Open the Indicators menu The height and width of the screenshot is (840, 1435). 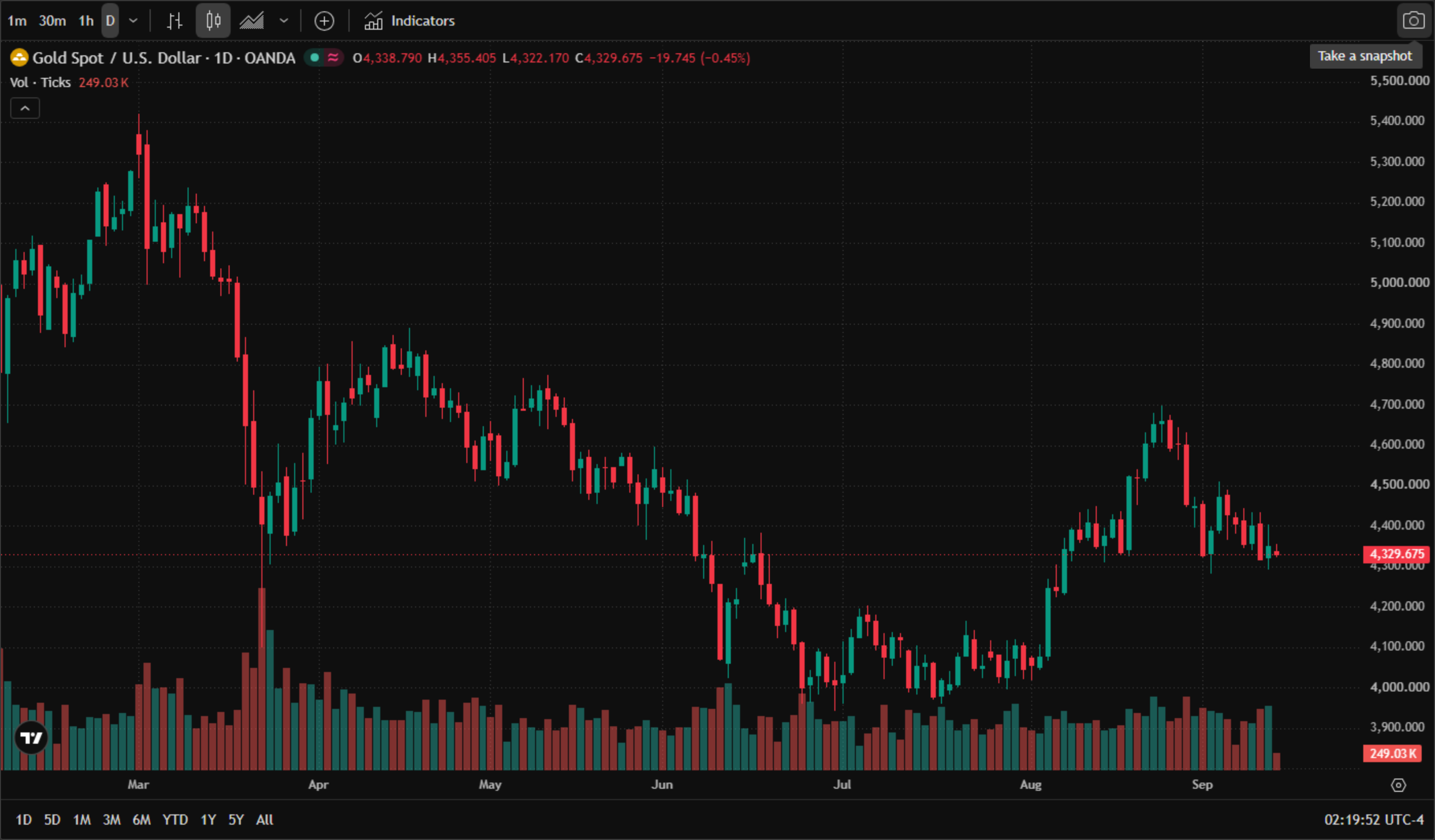coord(409,21)
